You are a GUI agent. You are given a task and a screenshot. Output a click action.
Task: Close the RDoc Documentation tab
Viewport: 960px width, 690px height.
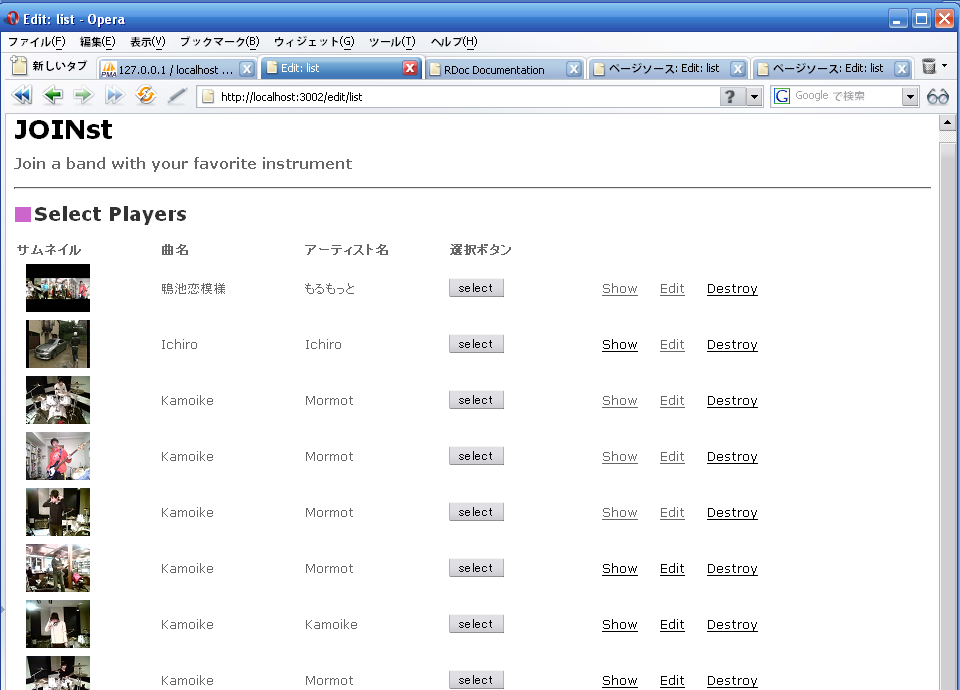(x=574, y=69)
